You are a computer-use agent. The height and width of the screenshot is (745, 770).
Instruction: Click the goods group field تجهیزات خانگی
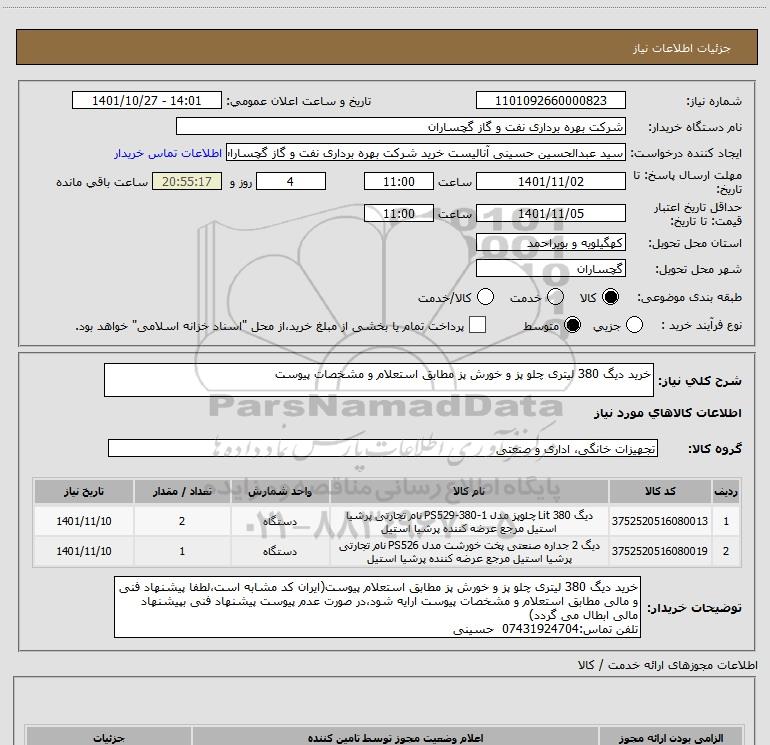383,448
